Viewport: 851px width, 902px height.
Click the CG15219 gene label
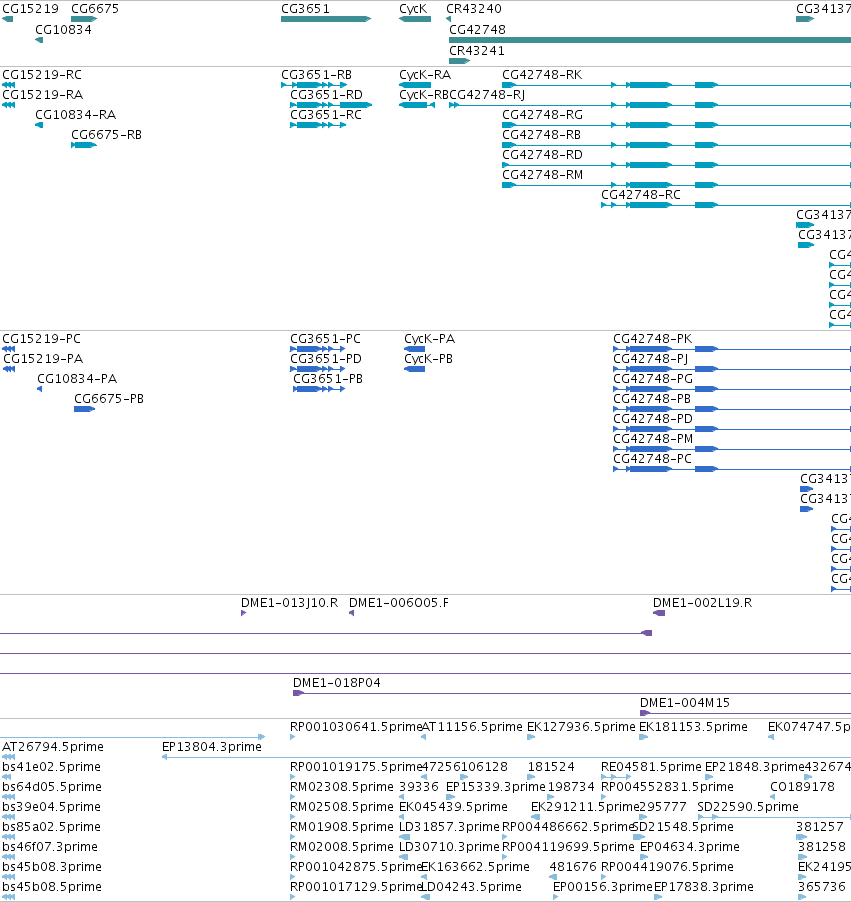pos(30,9)
